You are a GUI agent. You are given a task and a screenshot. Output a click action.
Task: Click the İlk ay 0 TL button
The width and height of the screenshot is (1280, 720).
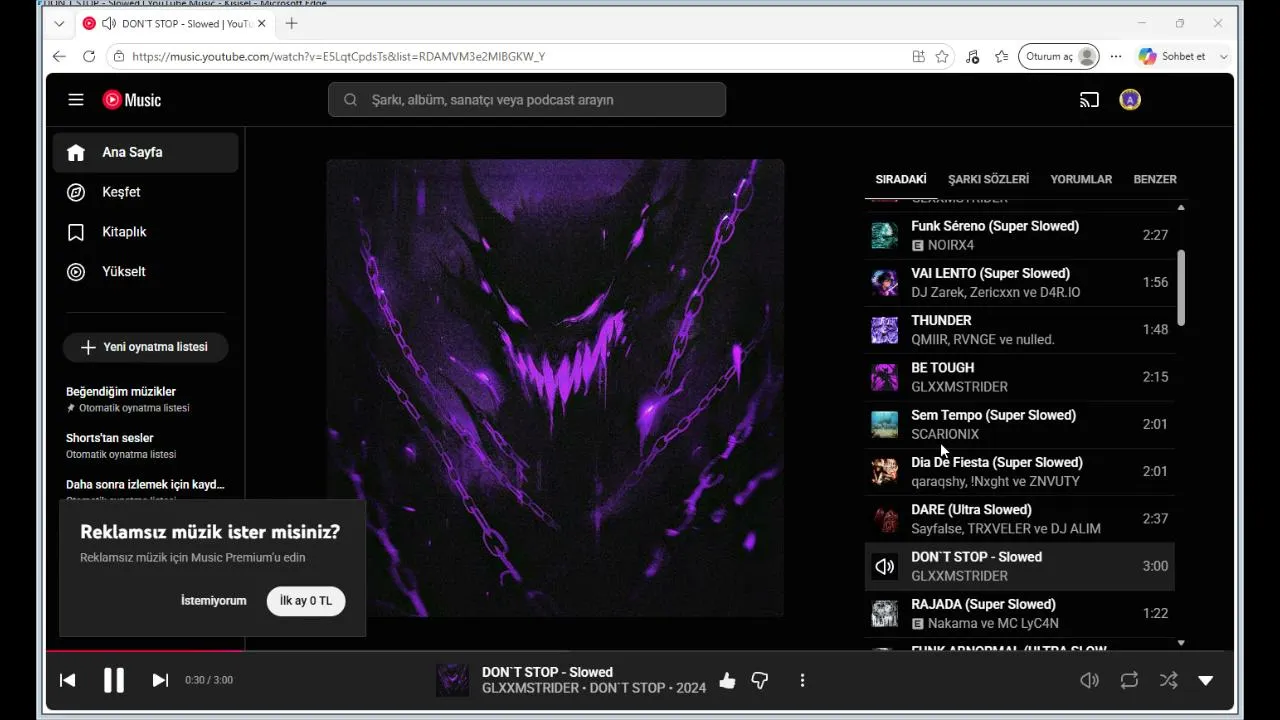306,601
